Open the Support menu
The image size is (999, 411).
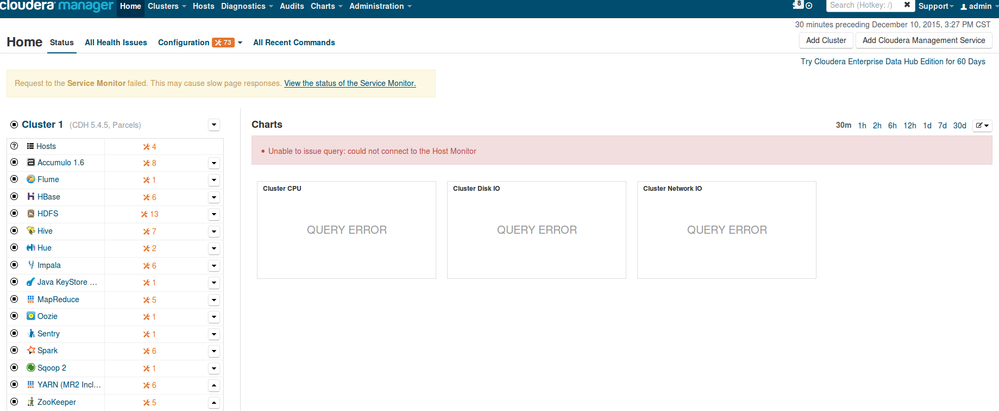pyautogui.click(x=935, y=6)
